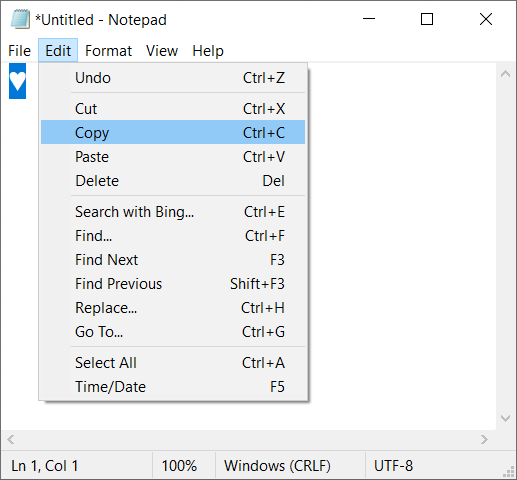This screenshot has height=480, width=517.
Task: Open the File menu in menu bar
Action: click(x=19, y=51)
